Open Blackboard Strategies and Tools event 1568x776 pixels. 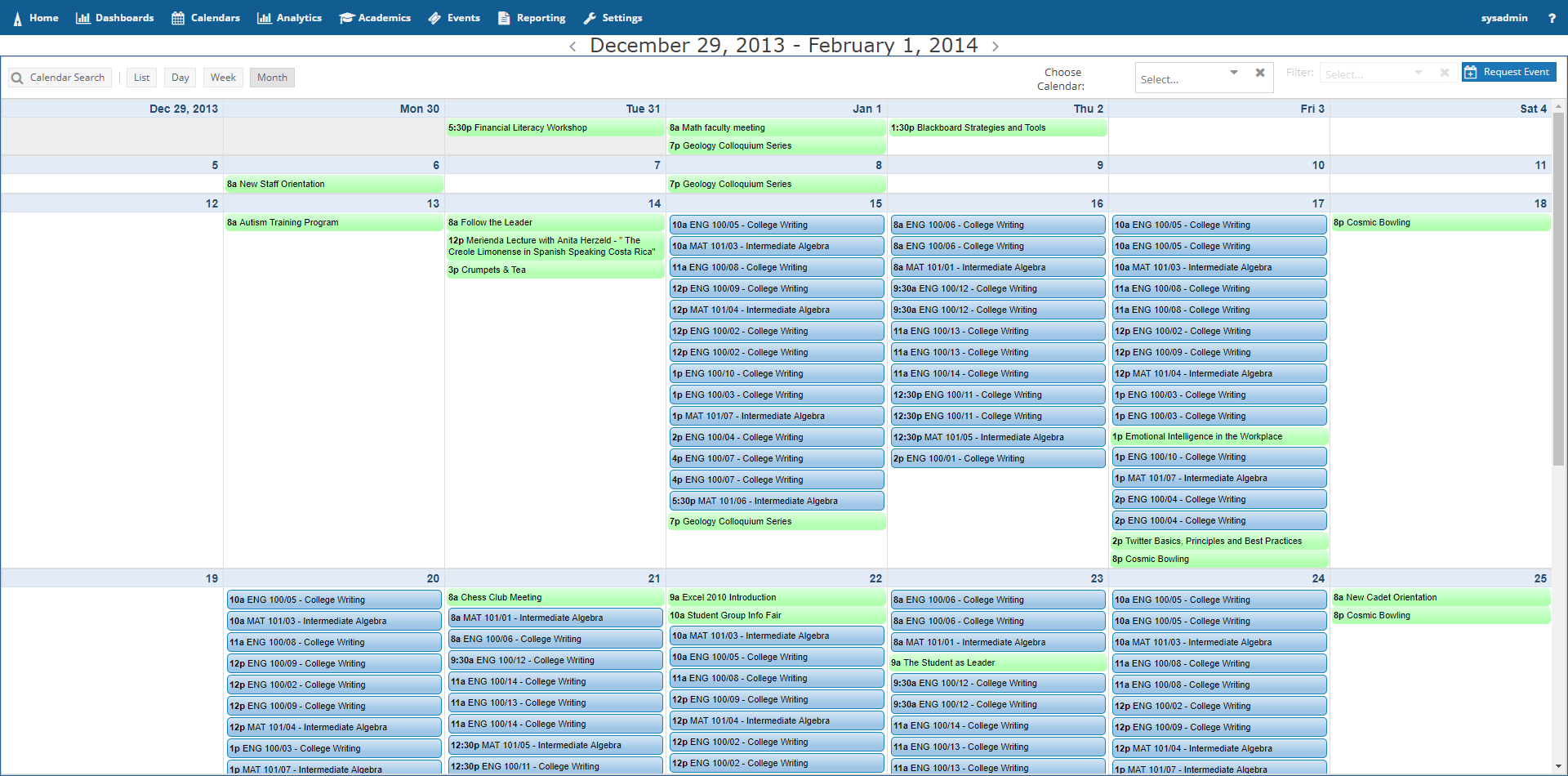998,127
